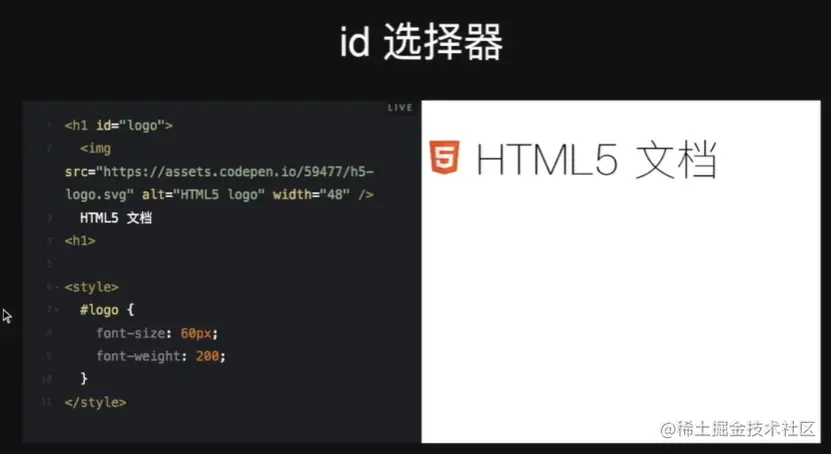Click the <img tag in editor

95,149
